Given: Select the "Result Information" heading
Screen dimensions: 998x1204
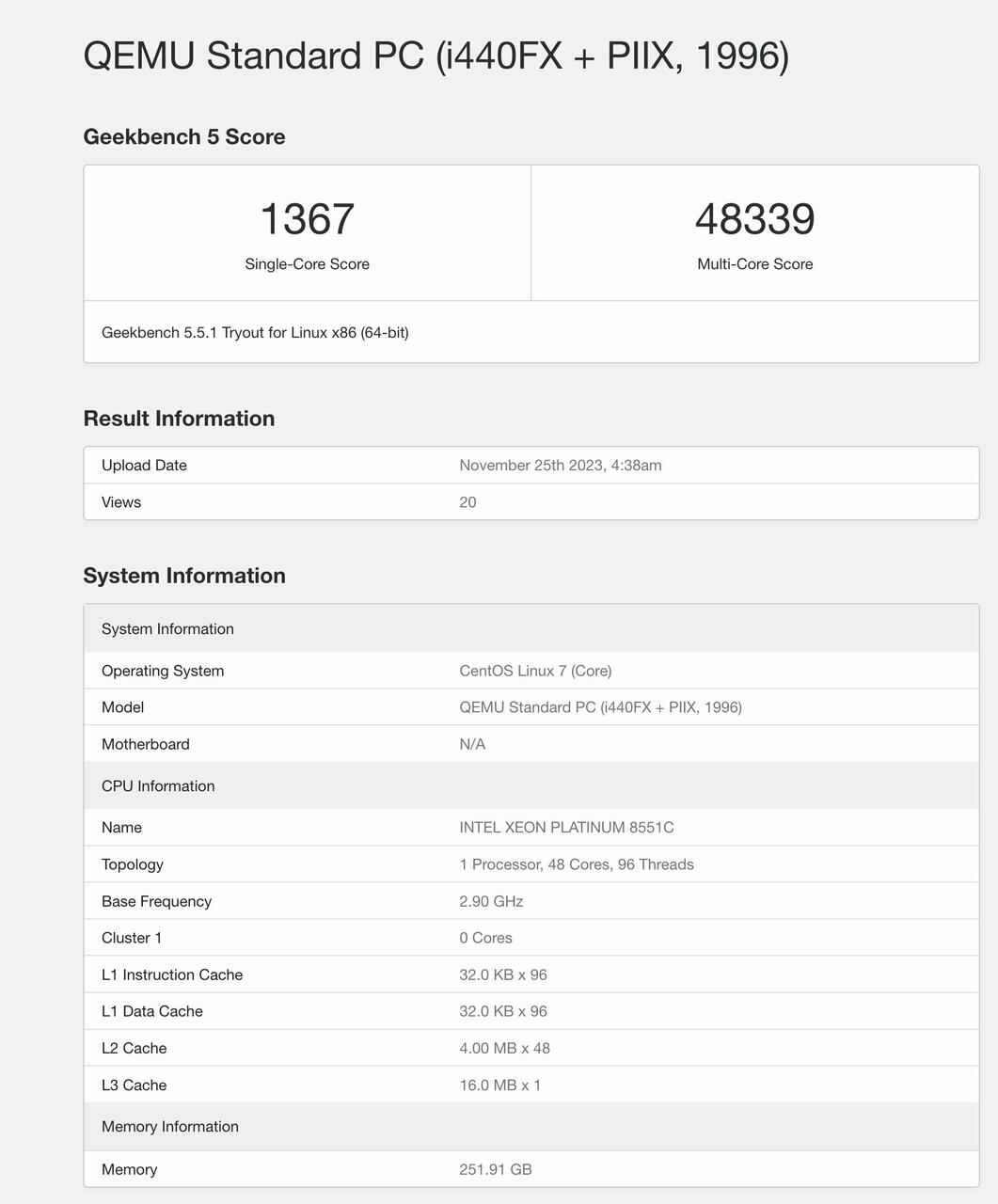Looking at the screenshot, I should point(179,419).
